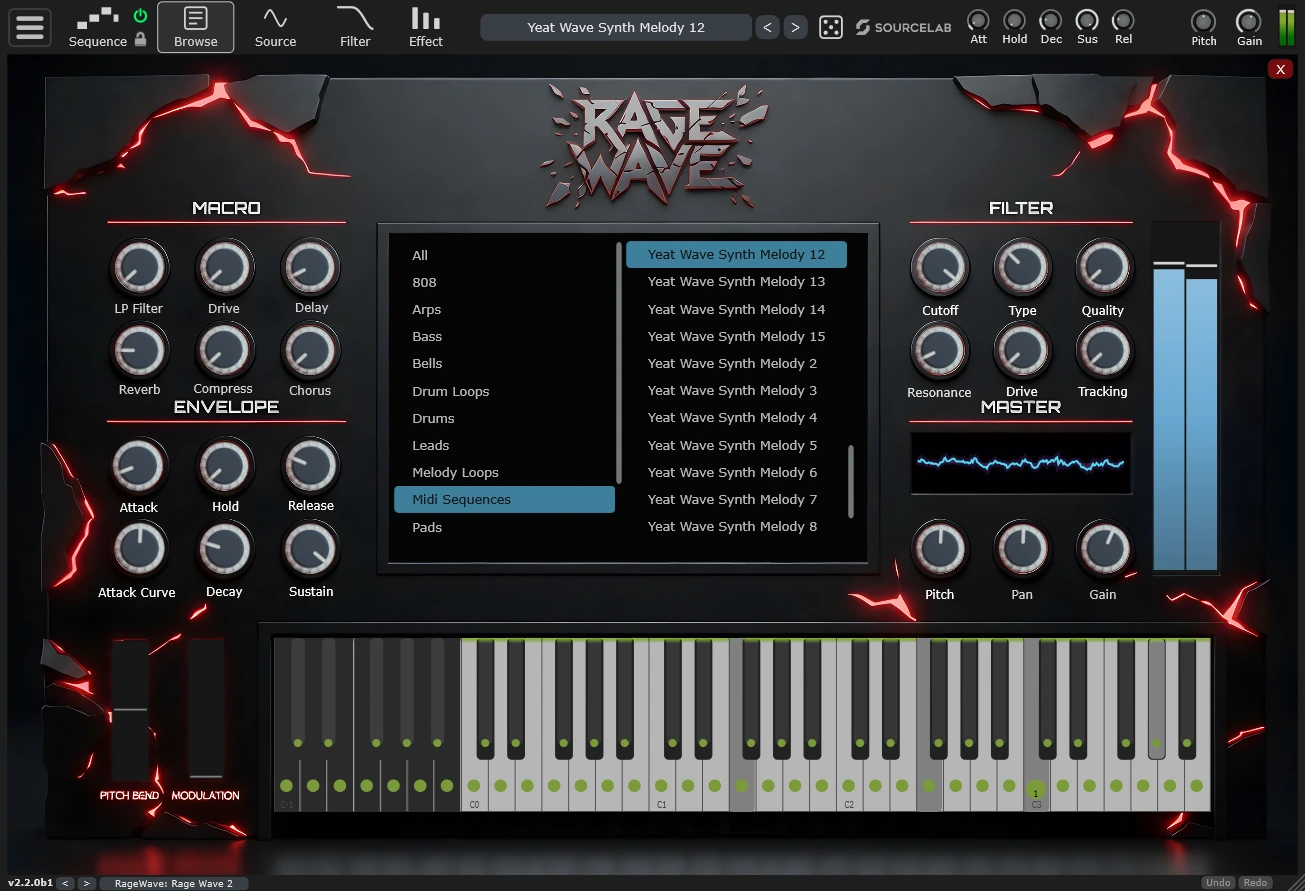Toggle the Sequence lock icon
The image size is (1305, 891).
click(x=140, y=39)
